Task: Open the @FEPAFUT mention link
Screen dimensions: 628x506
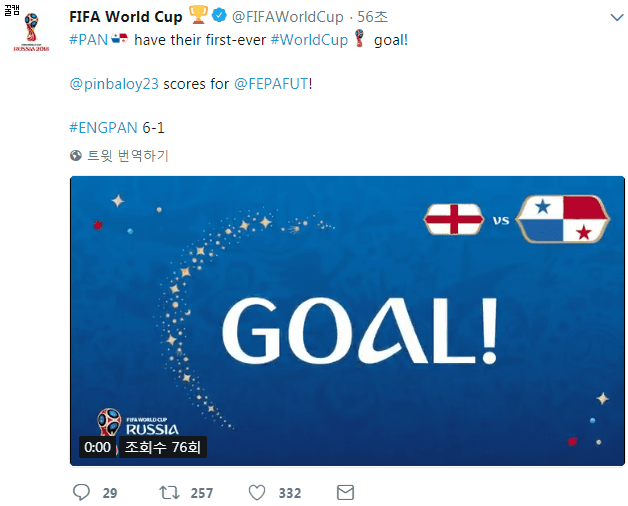Action: click(x=271, y=84)
